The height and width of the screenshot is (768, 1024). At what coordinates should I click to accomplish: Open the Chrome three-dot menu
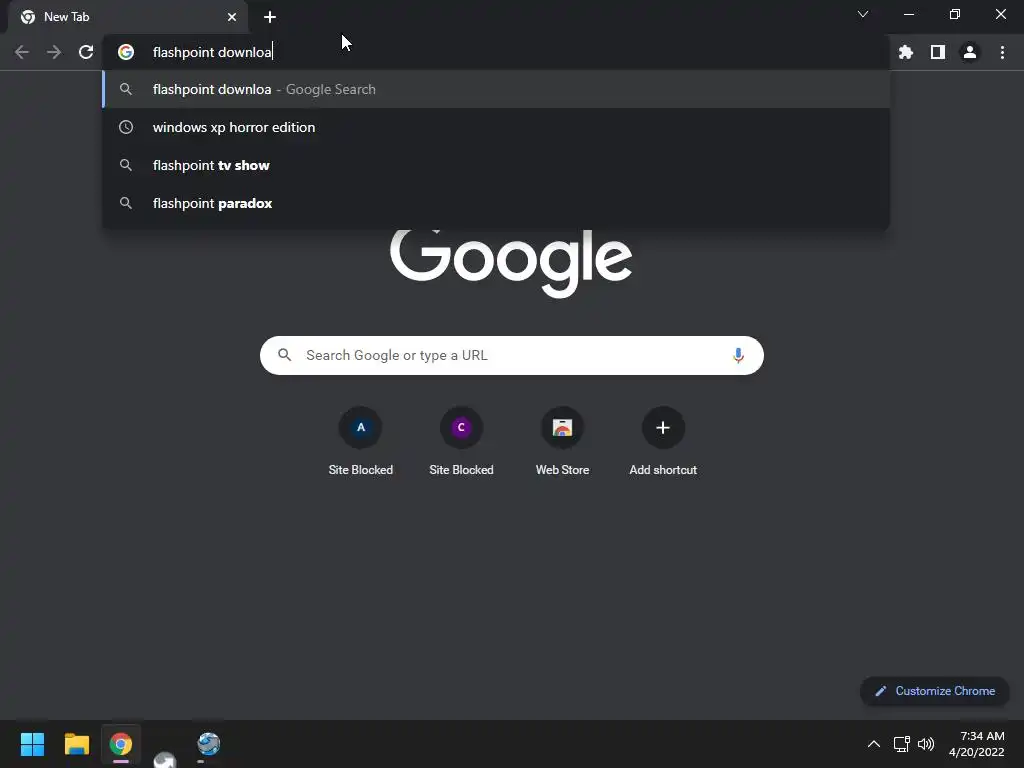pos(1002,52)
